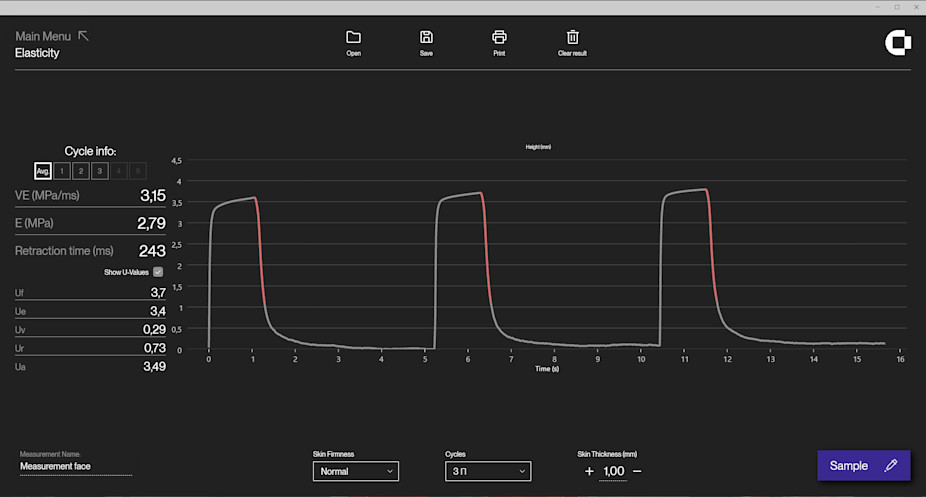Click the Skin Thickness value field
The image size is (926, 497).
(x=613, y=471)
